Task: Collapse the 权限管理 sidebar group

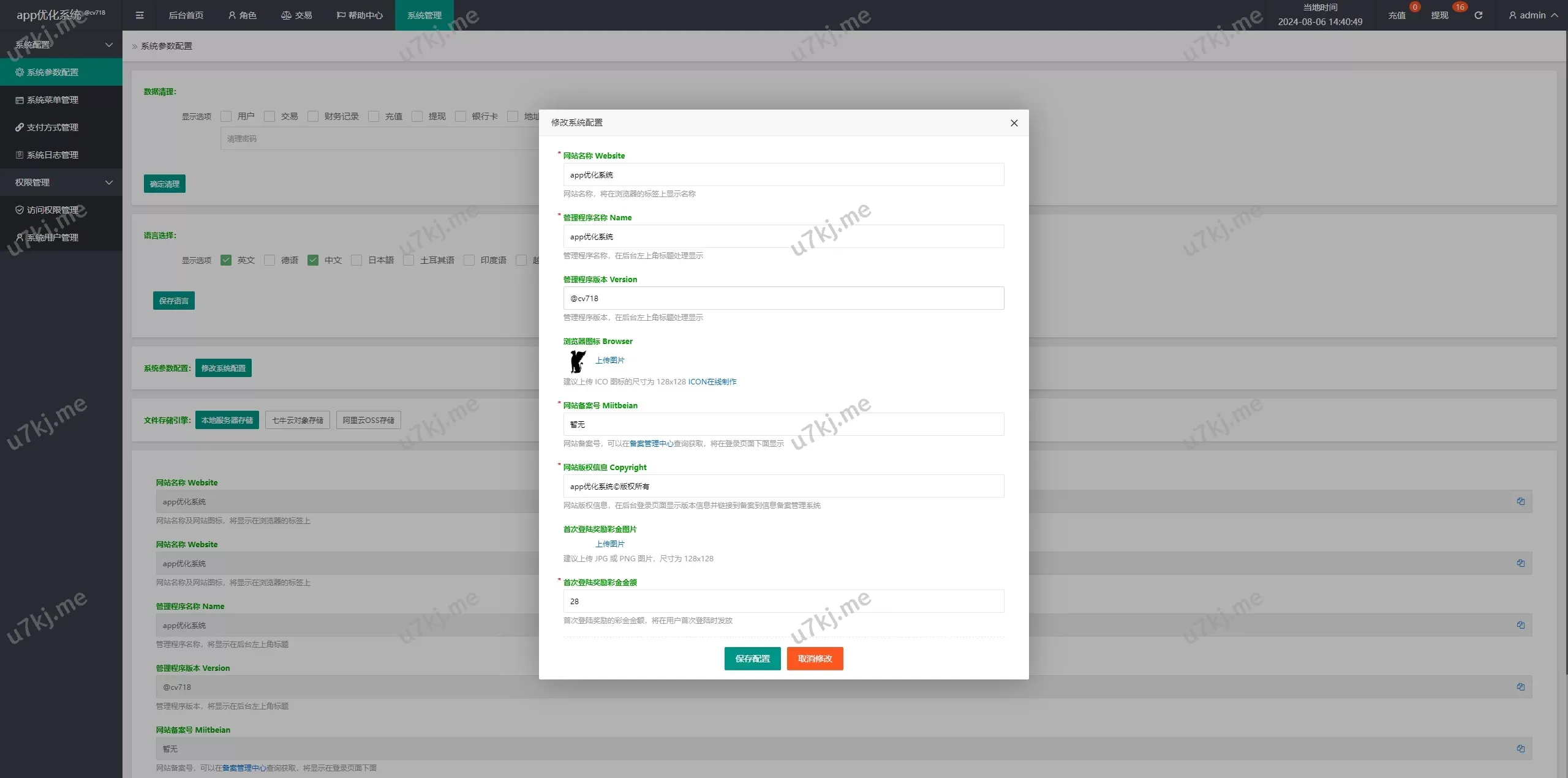Action: pyautogui.click(x=61, y=182)
